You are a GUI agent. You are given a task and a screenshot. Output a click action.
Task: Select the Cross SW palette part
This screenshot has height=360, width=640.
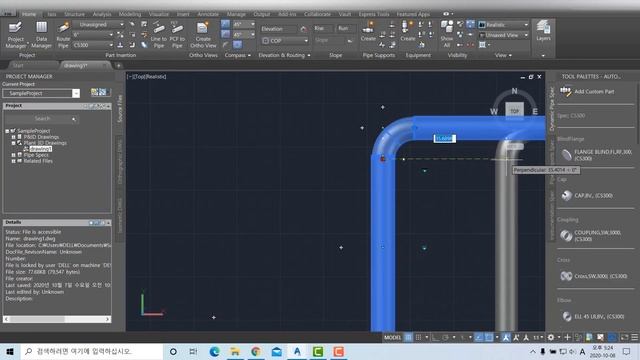[593, 276]
